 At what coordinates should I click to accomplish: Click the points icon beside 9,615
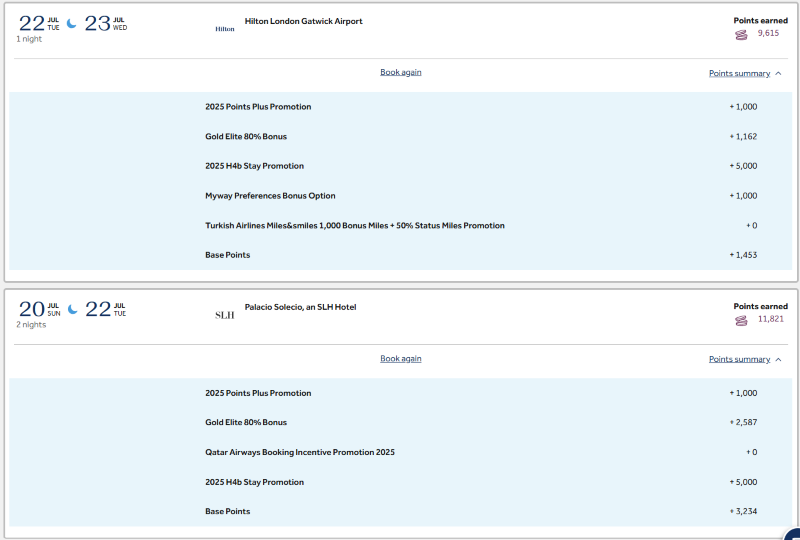click(x=741, y=35)
